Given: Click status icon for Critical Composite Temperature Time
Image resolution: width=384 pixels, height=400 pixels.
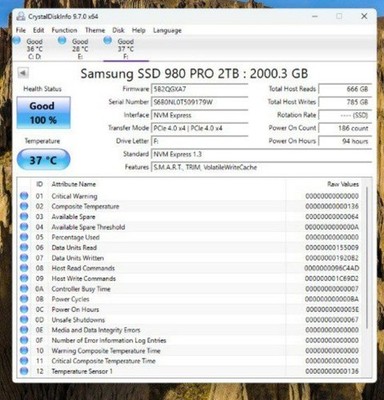Looking at the screenshot, I should point(24,361).
